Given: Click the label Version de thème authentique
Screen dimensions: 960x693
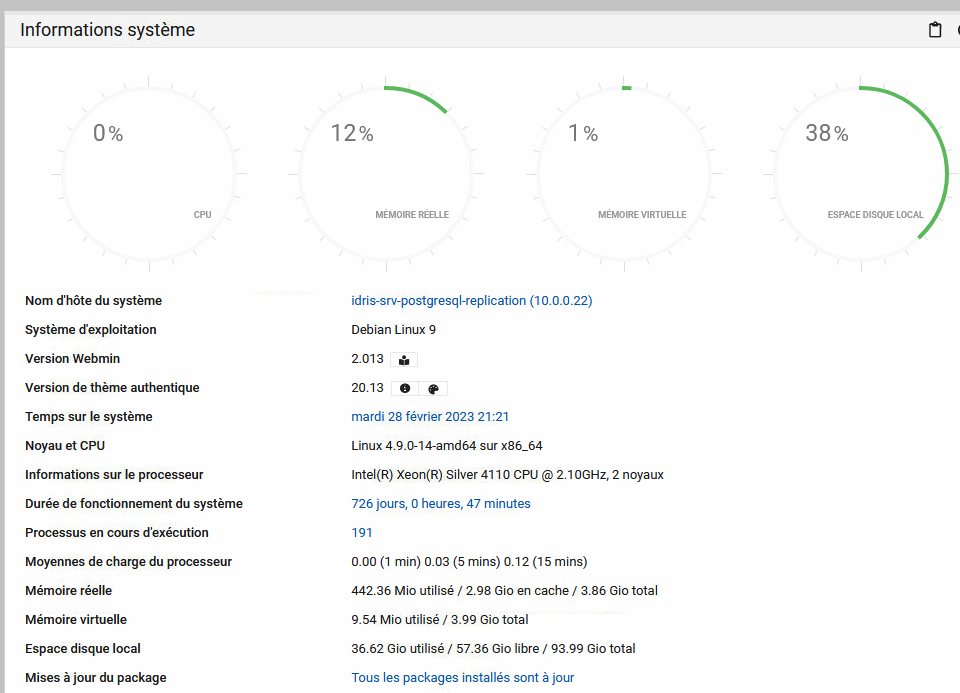Looking at the screenshot, I should pyautogui.click(x=112, y=388).
